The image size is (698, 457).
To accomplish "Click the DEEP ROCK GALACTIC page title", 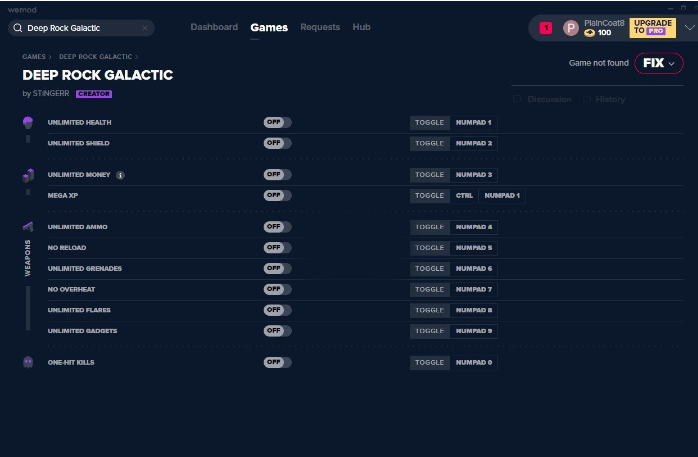I will (x=97, y=75).
